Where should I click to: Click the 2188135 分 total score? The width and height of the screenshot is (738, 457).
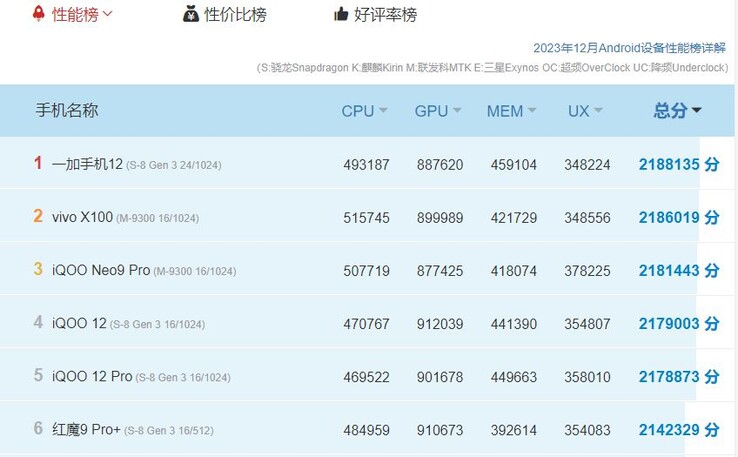point(679,164)
